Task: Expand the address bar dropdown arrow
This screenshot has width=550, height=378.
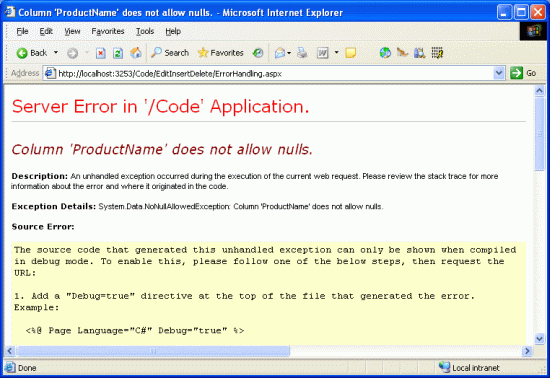Action: (499, 73)
